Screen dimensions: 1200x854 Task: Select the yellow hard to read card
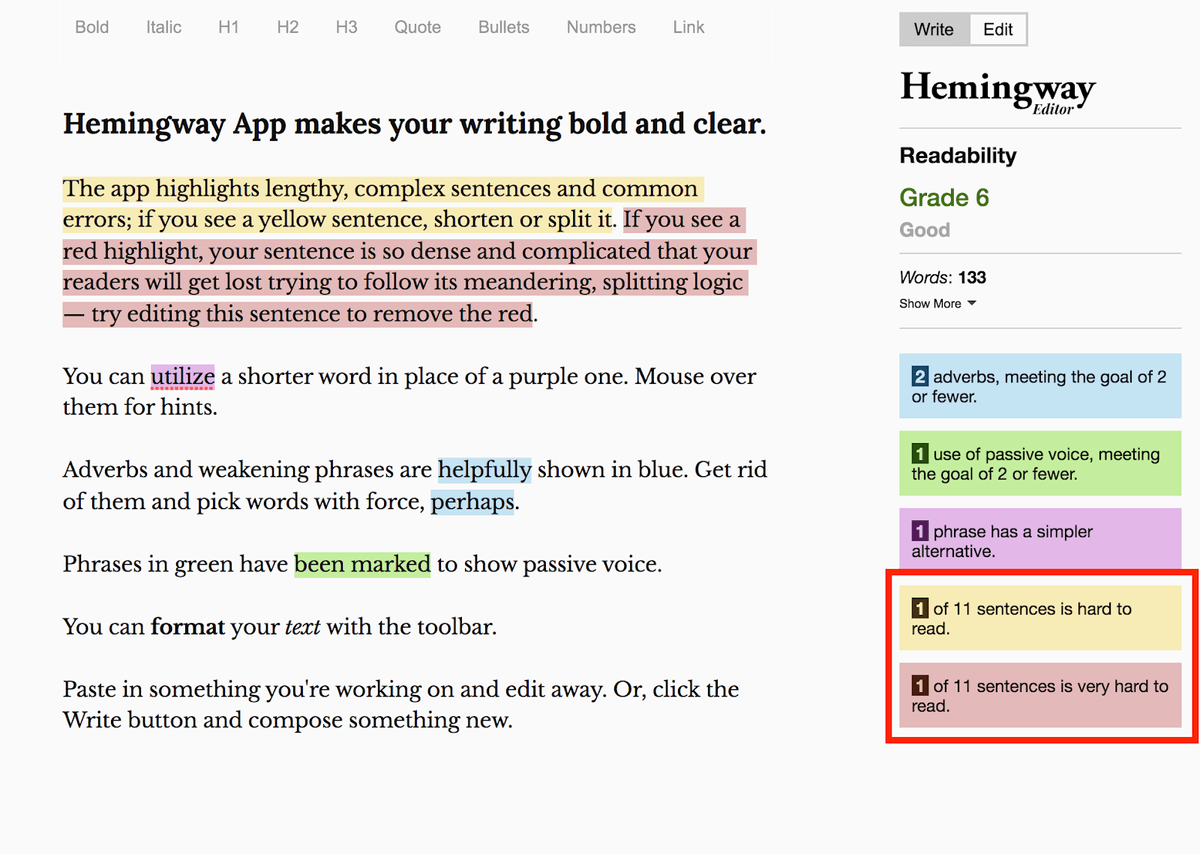[1040, 617]
